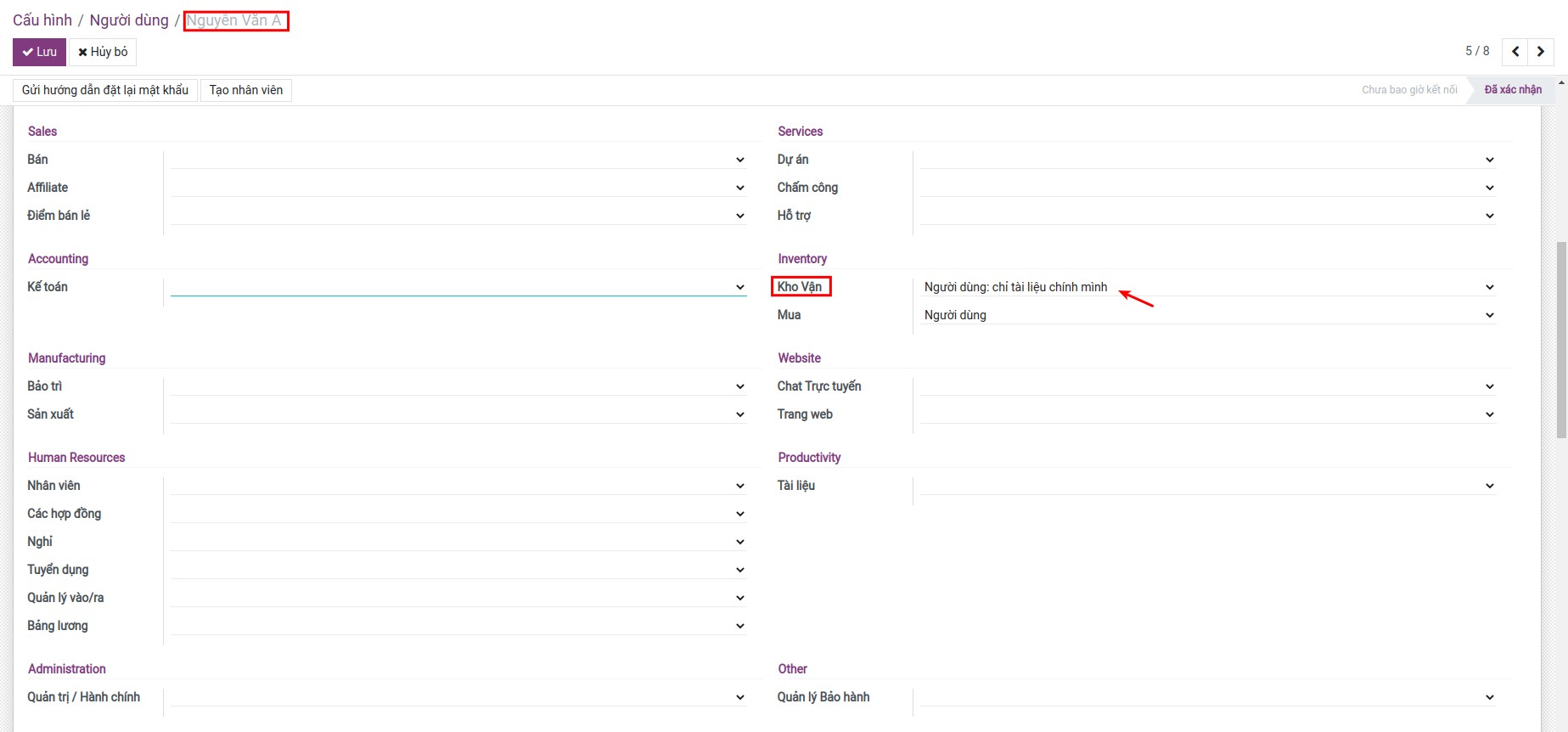Select the Chưa bao giờ kết nối status
This screenshot has width=1568, height=732.
tap(1408, 90)
